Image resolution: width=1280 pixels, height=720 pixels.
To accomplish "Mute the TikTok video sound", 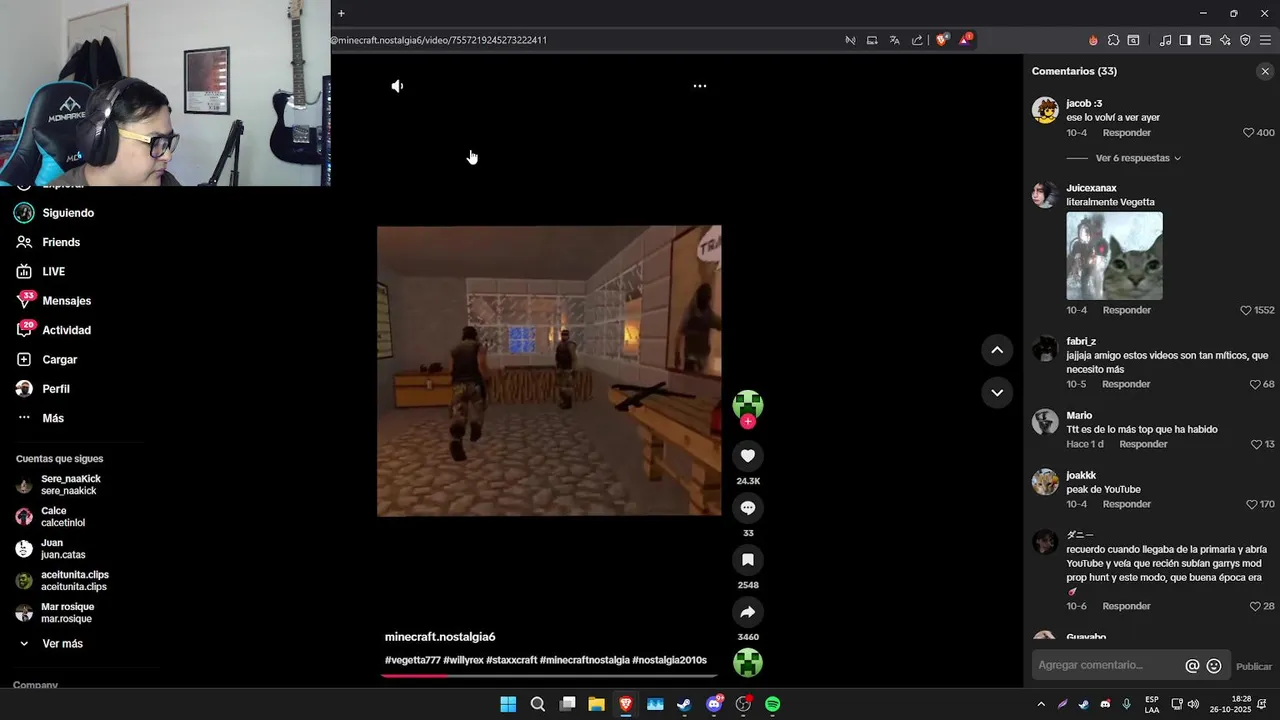I will (397, 86).
